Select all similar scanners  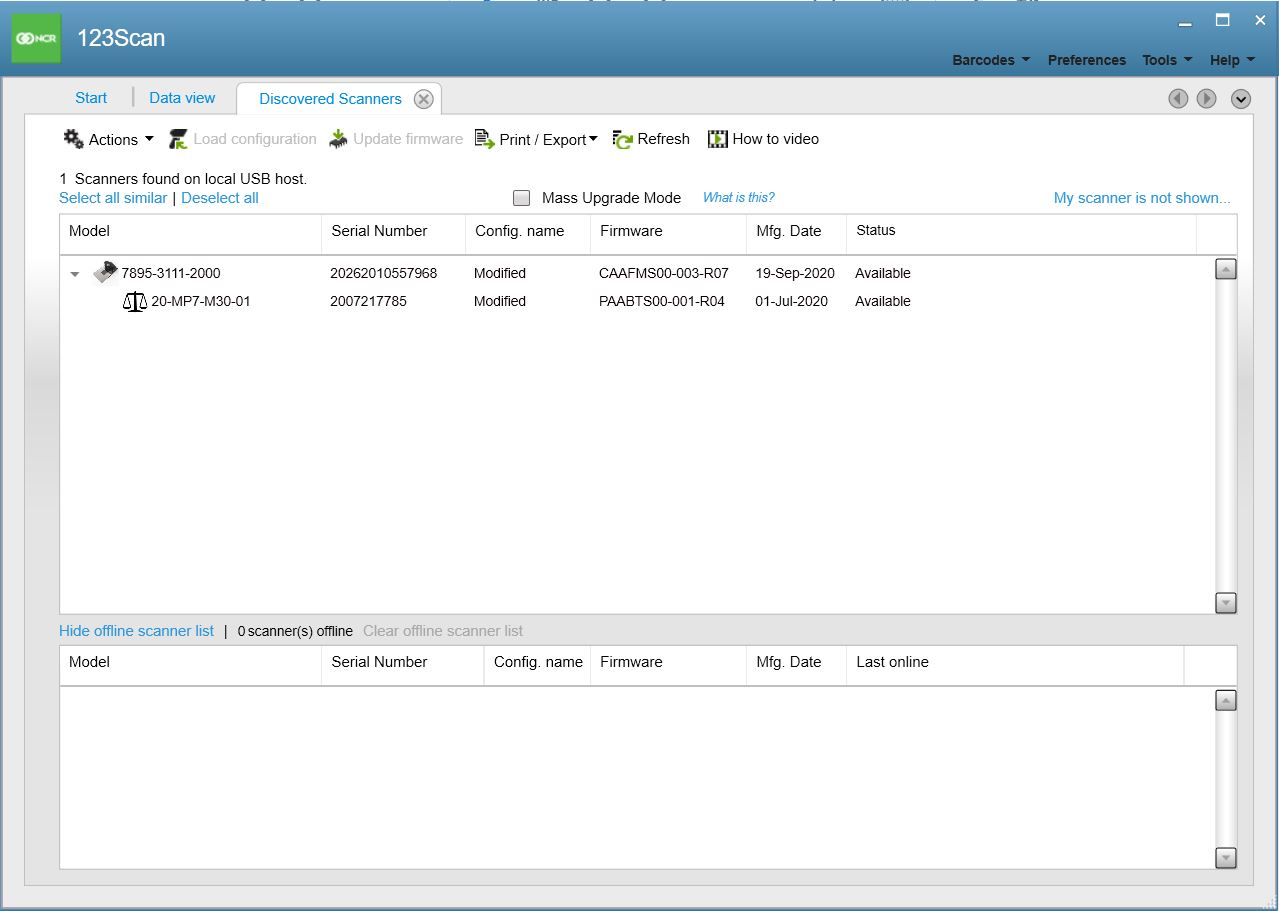click(x=112, y=197)
